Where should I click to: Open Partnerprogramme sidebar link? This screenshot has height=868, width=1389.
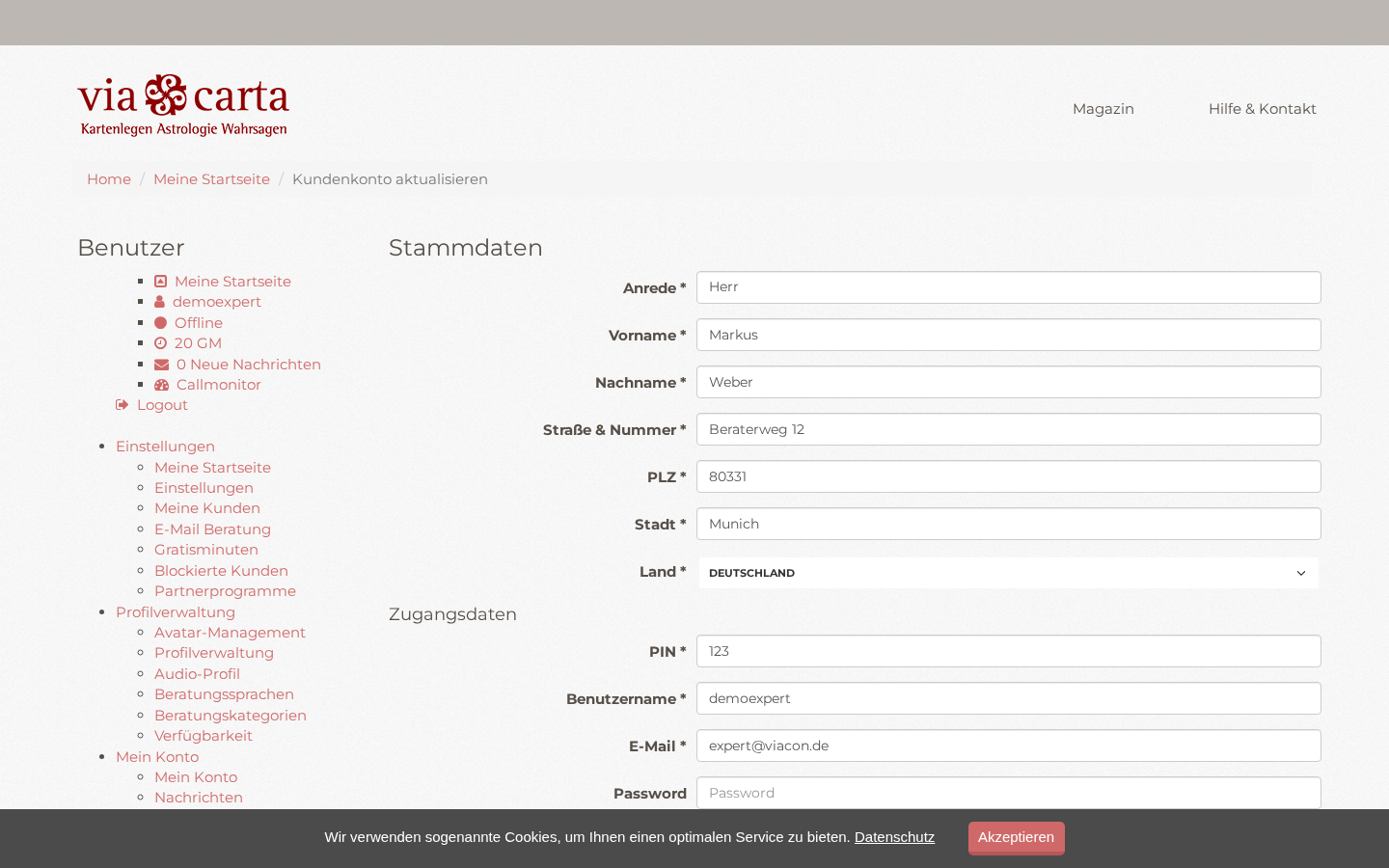[x=225, y=591]
